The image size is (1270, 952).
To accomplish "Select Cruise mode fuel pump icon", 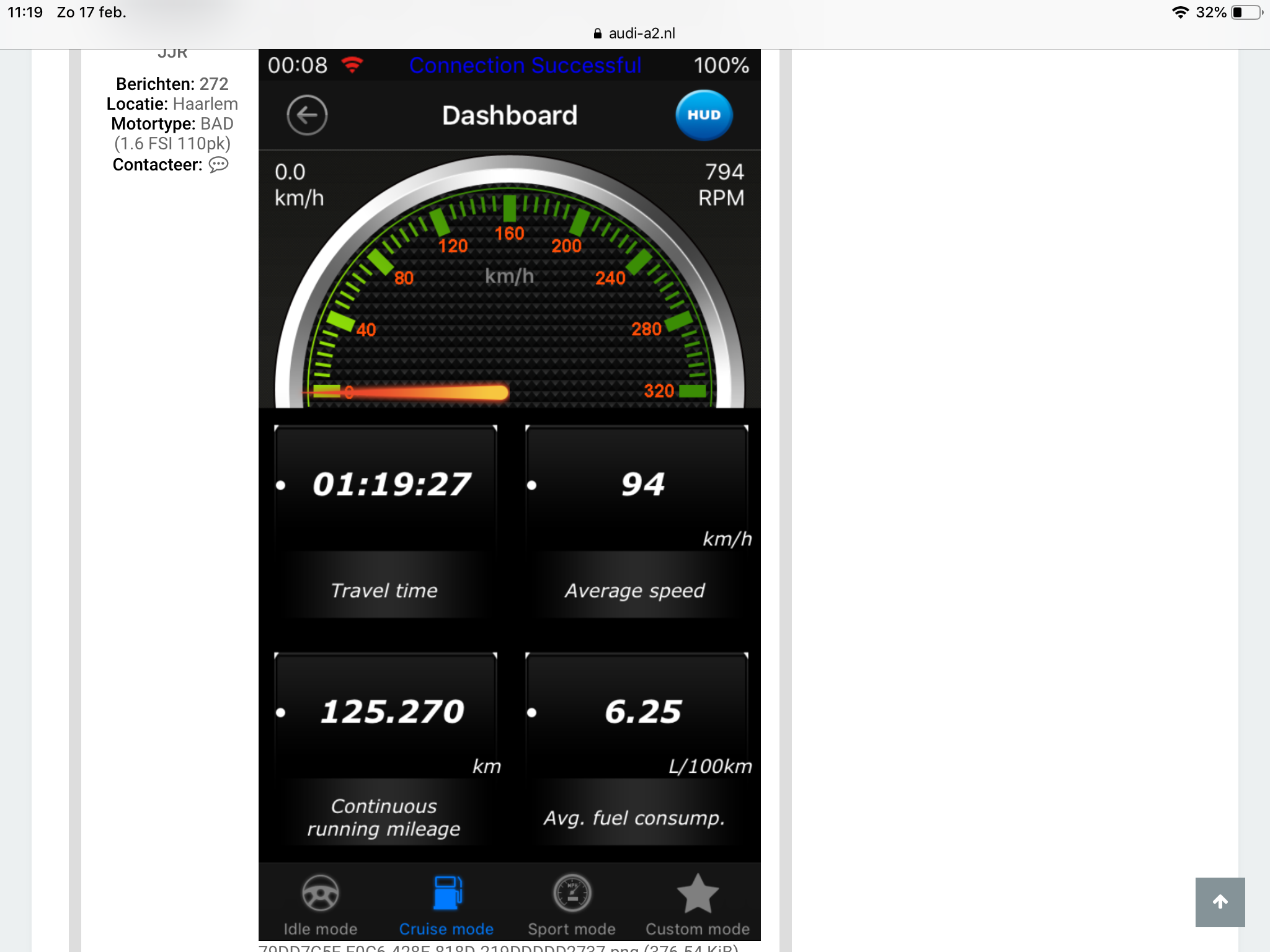I will point(447,892).
